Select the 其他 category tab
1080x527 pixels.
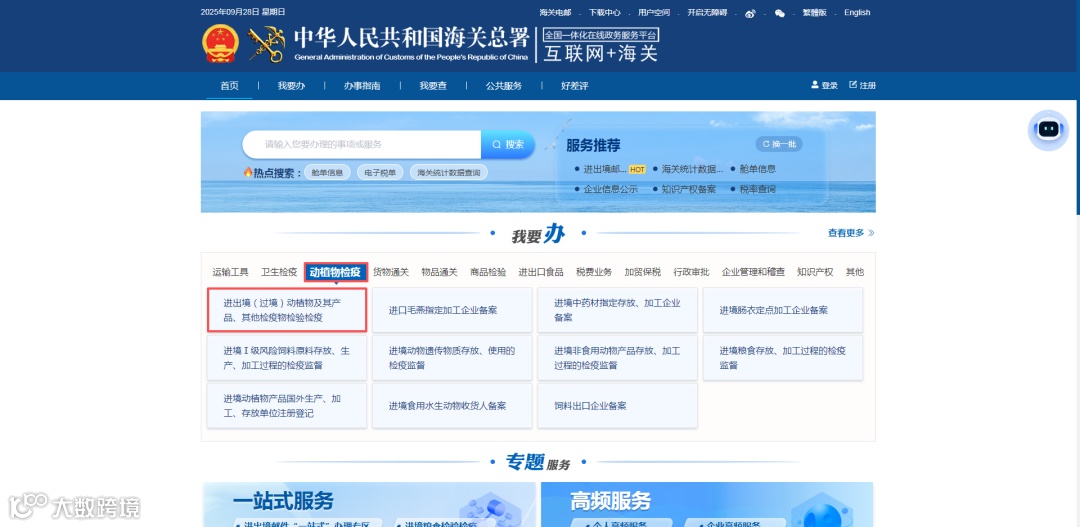coord(855,272)
